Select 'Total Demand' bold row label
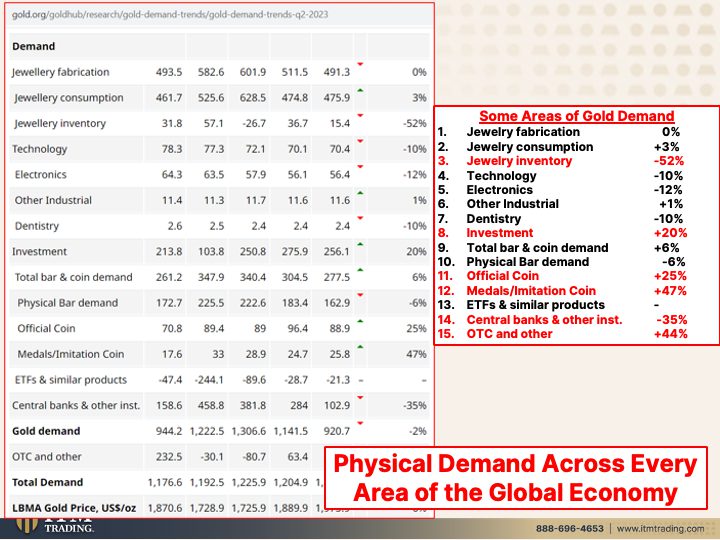The height and width of the screenshot is (540, 720). click(x=47, y=482)
